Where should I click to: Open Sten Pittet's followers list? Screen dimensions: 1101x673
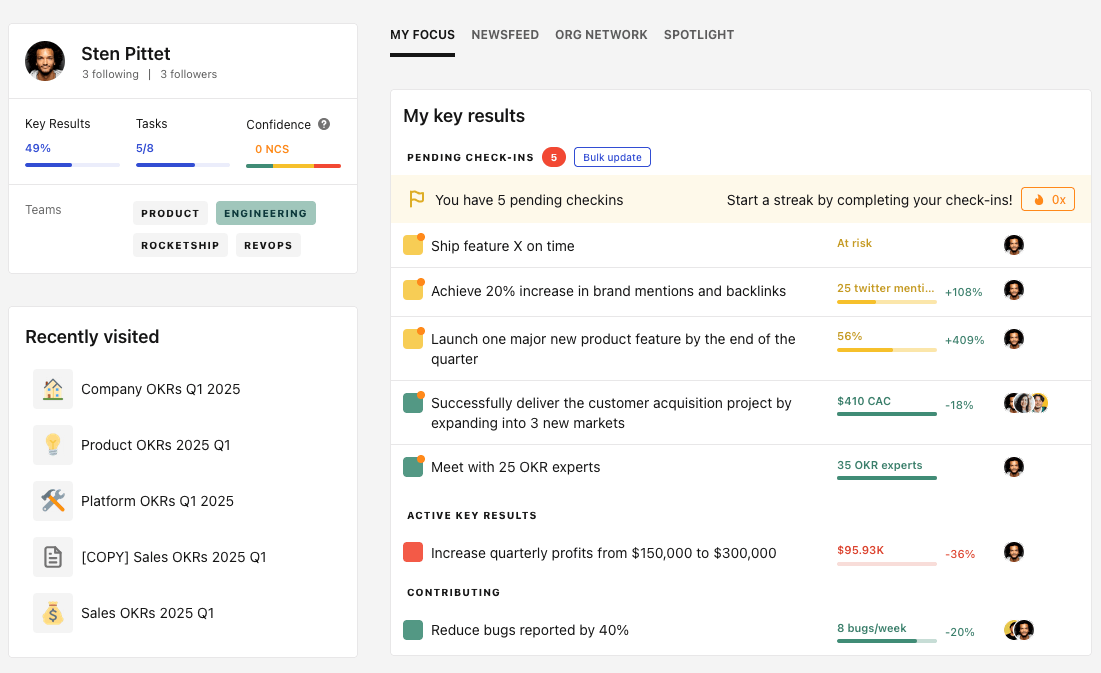(x=188, y=74)
